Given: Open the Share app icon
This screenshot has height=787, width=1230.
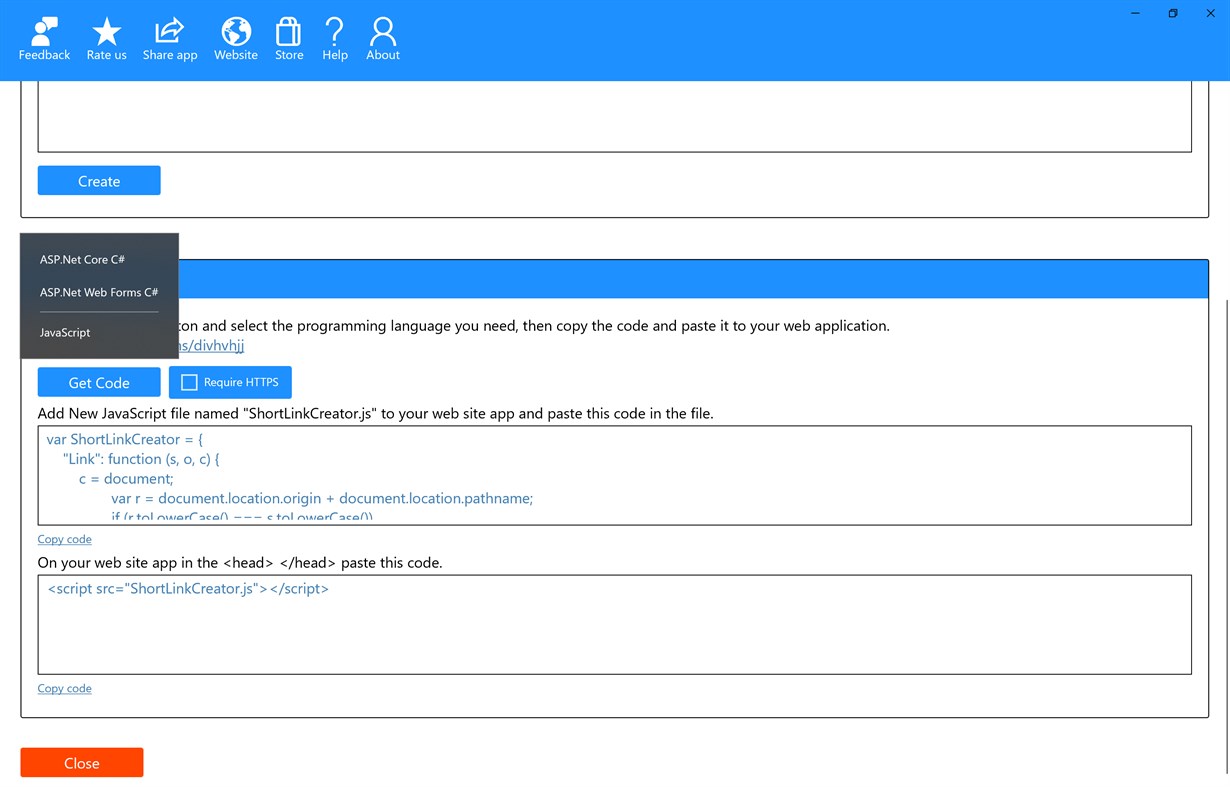Looking at the screenshot, I should (170, 40).
